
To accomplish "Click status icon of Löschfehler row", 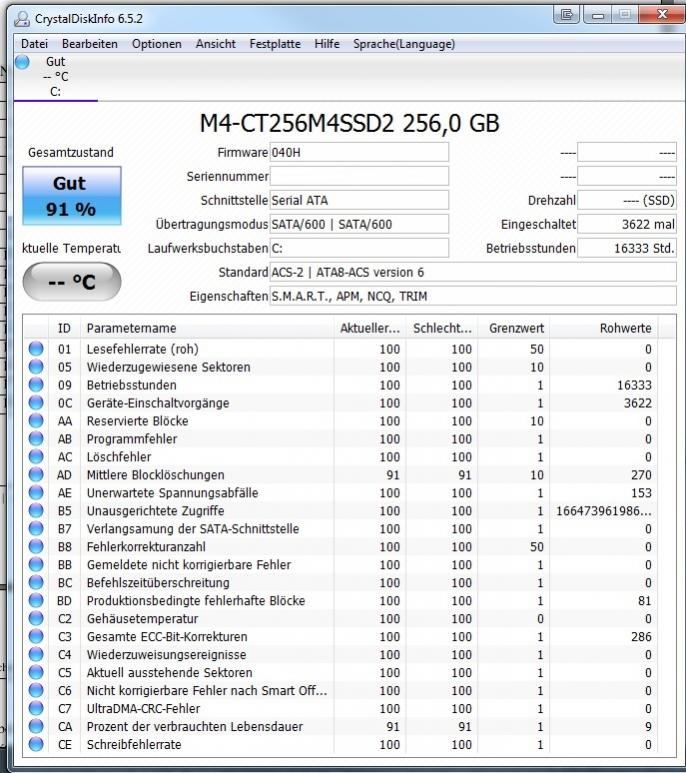I will coord(36,457).
